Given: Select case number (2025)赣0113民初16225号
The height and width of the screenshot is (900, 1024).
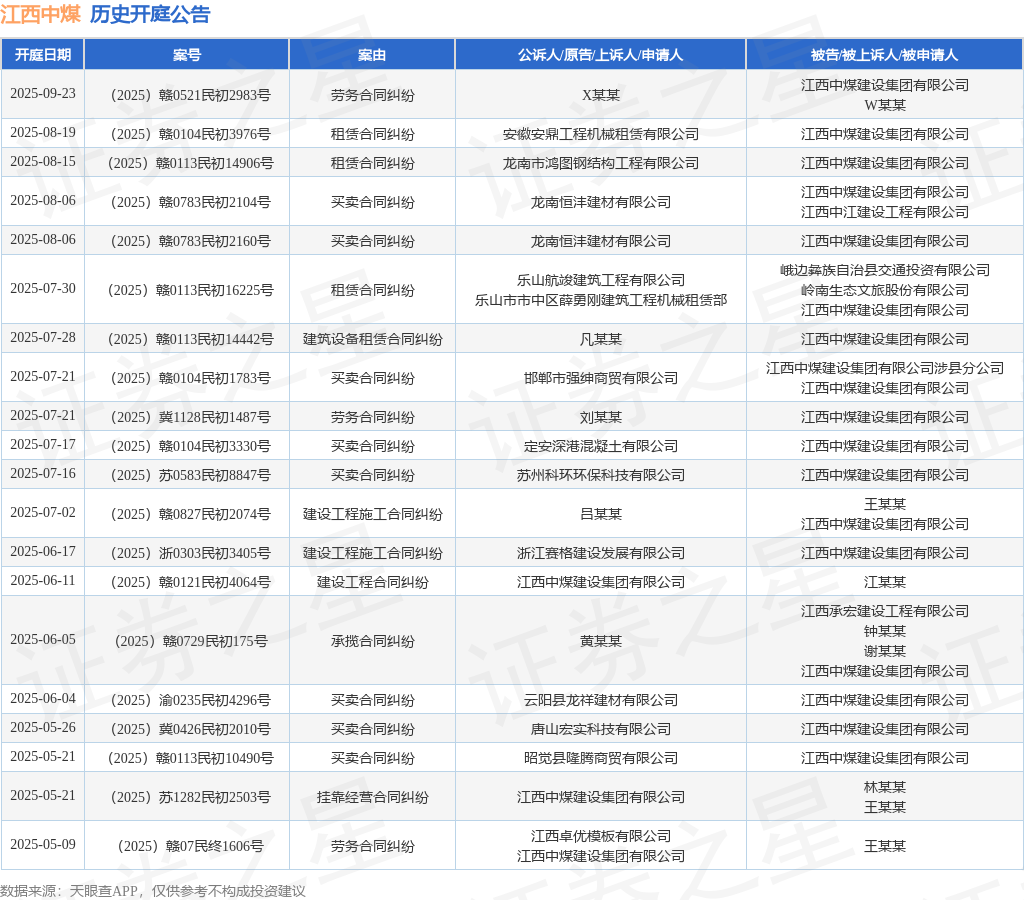Looking at the screenshot, I should pos(191,290).
